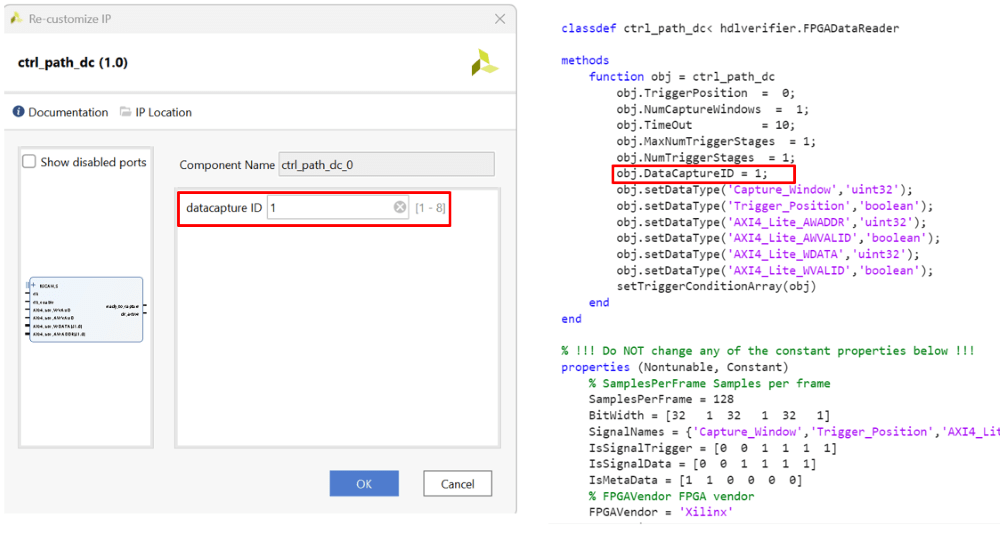Click the 'obj.NumCaptureWindows = 1;' line
1000x535 pixels.
pos(712,109)
